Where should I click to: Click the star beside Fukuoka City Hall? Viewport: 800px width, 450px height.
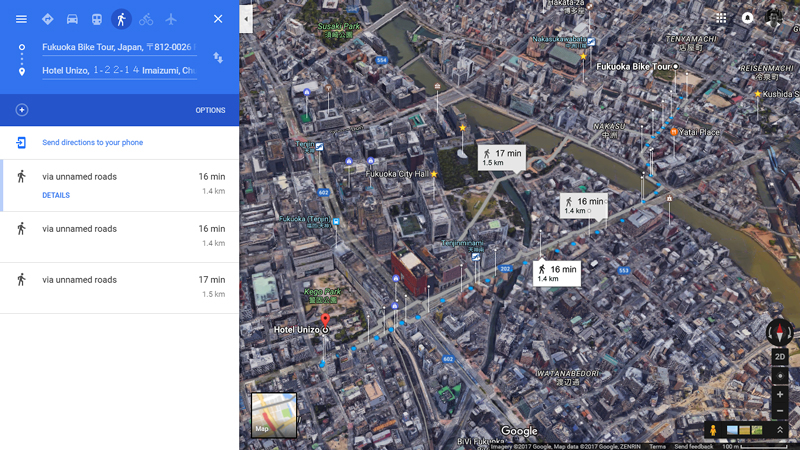[x=434, y=174]
